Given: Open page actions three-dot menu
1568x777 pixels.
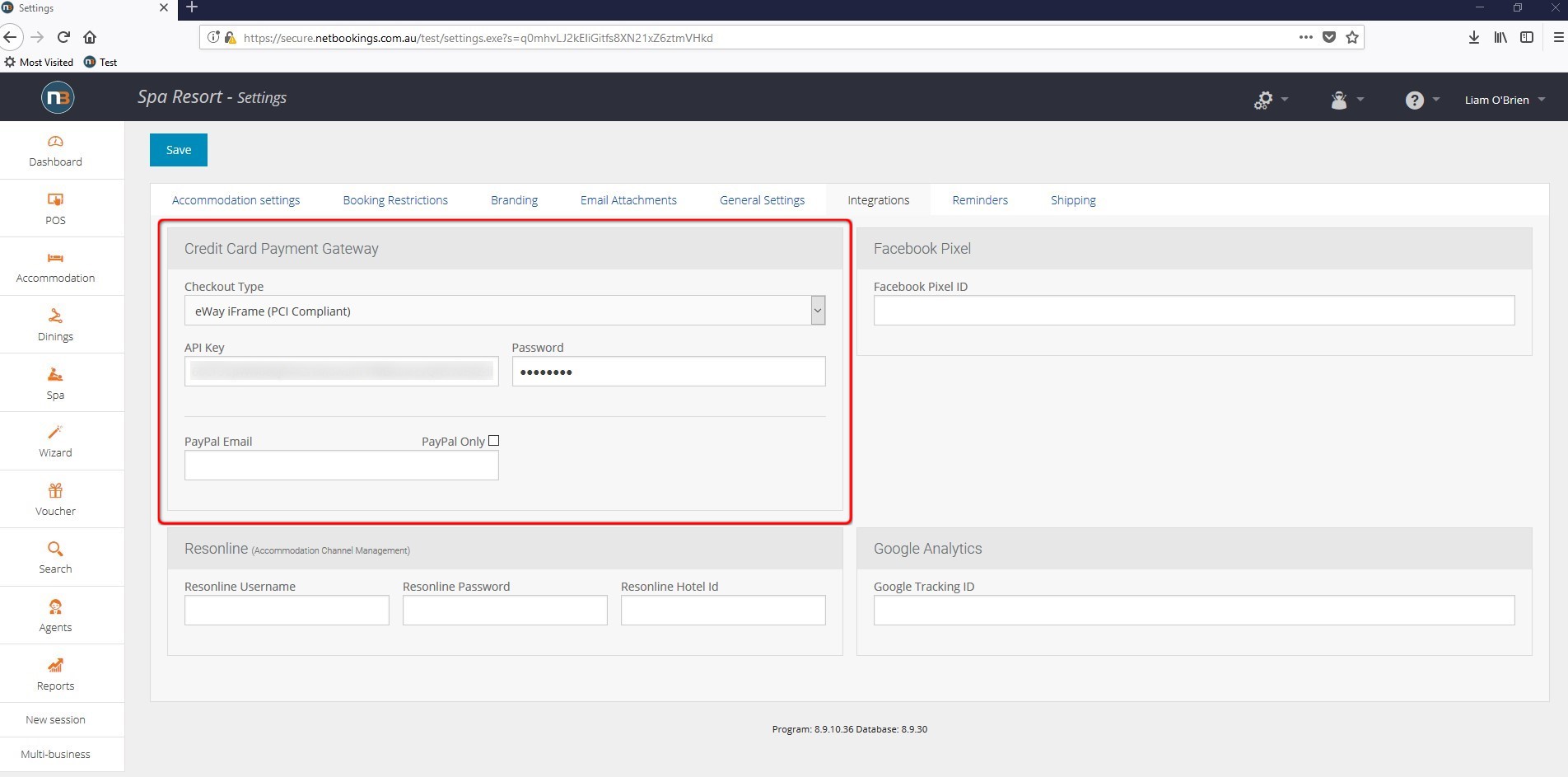Looking at the screenshot, I should point(1305,37).
